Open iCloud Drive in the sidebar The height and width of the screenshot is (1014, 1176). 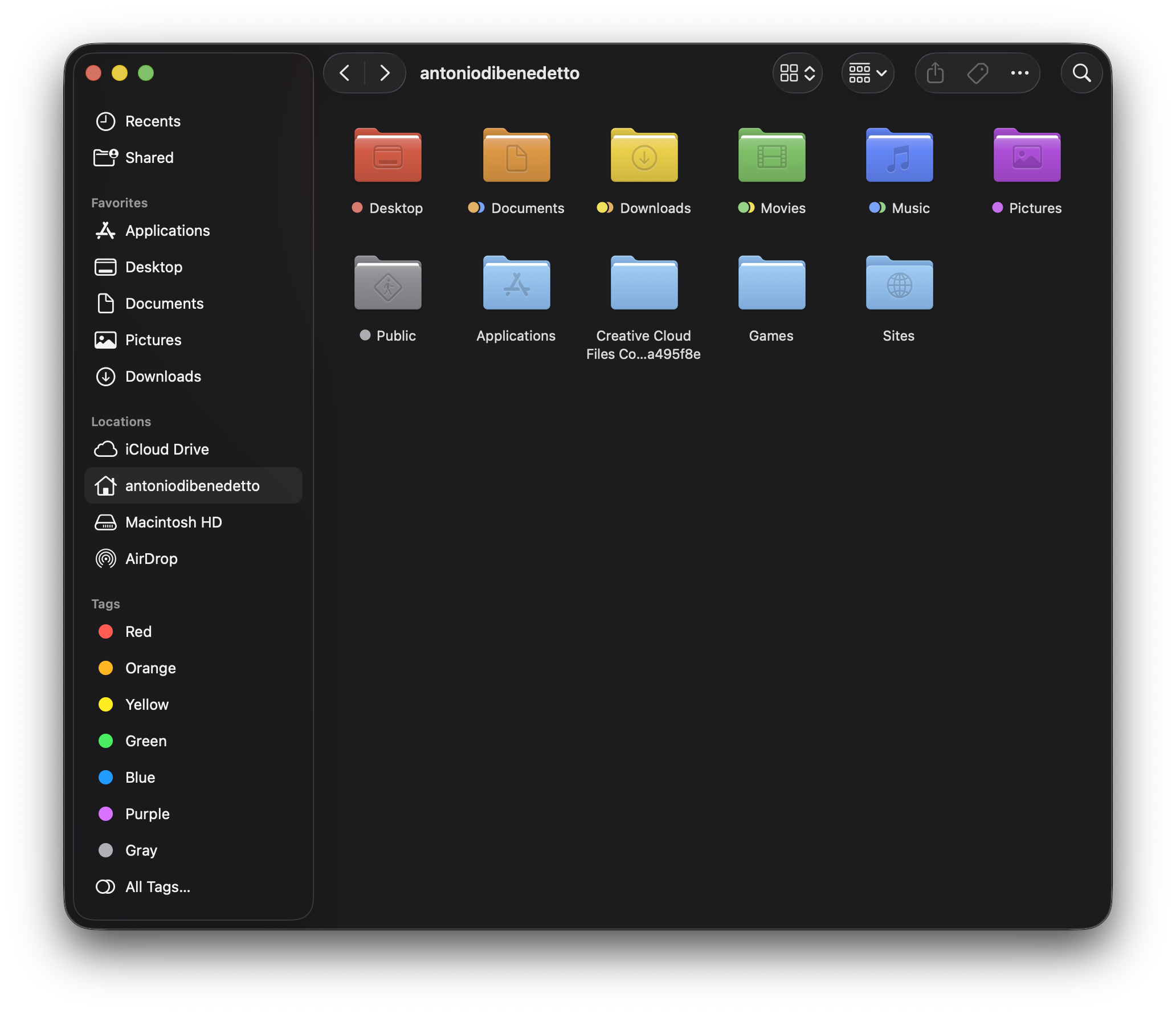tap(166, 449)
